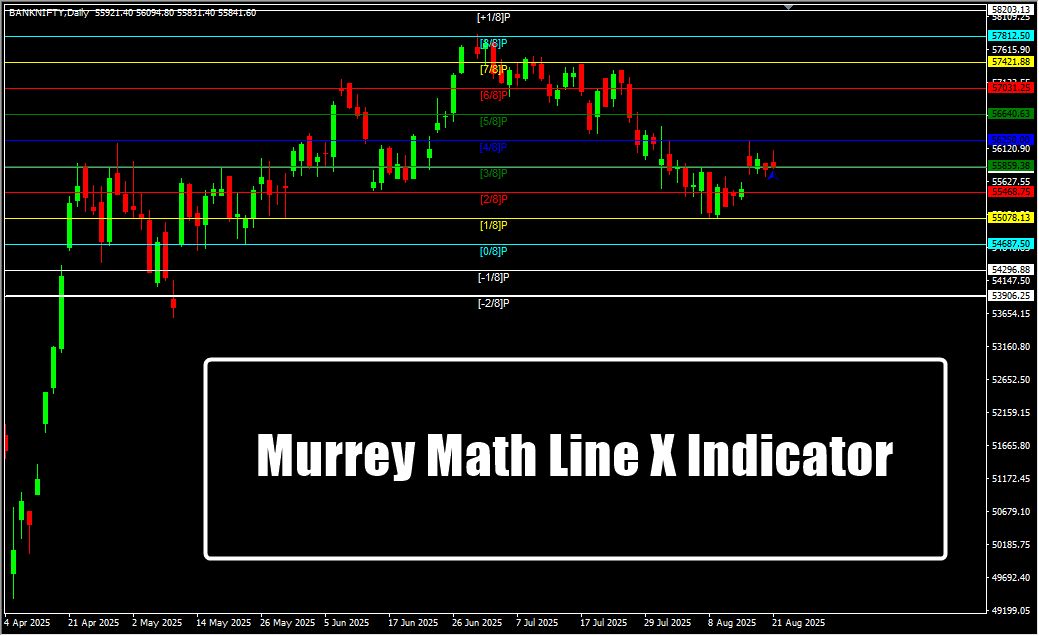Select the cyan 54687.50 price tag
This screenshot has height=636, width=1039.
tap(1010, 244)
